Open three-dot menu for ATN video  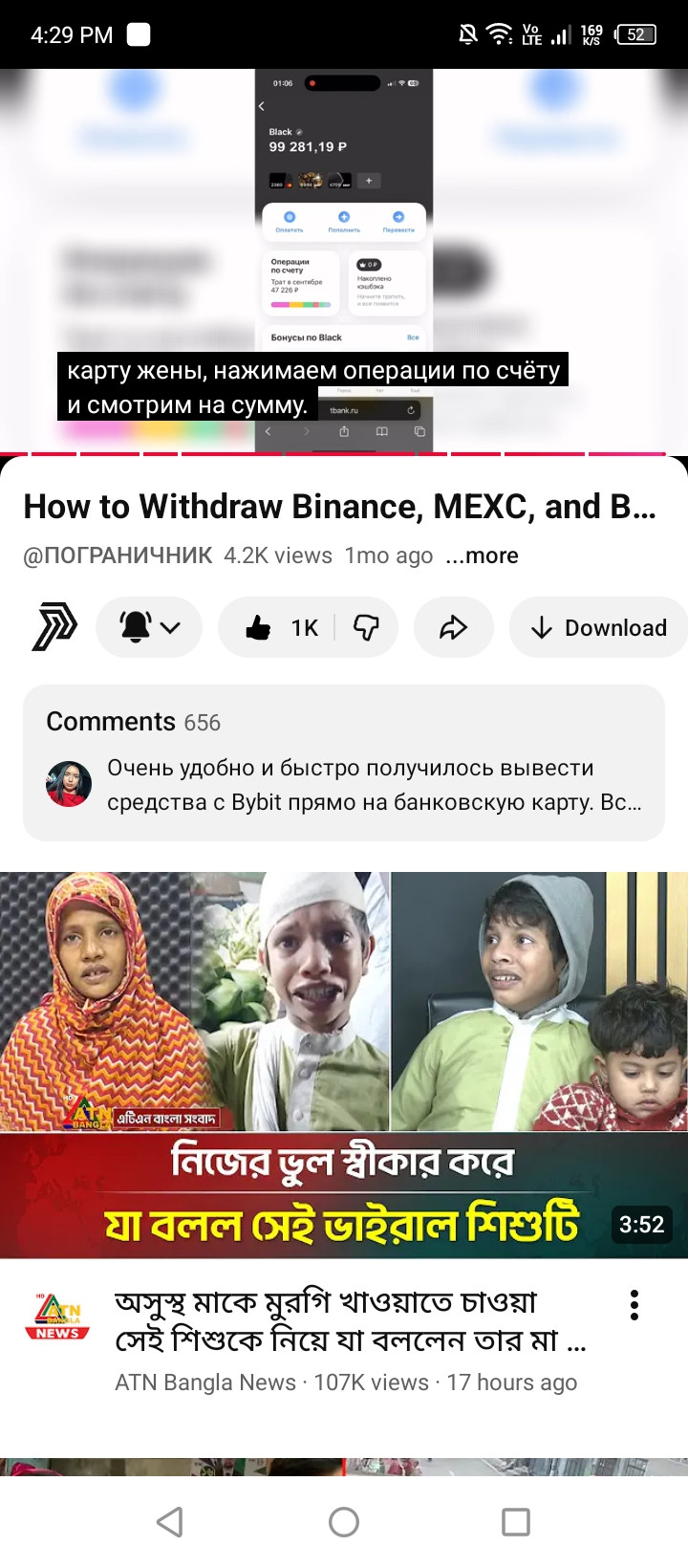[634, 1305]
